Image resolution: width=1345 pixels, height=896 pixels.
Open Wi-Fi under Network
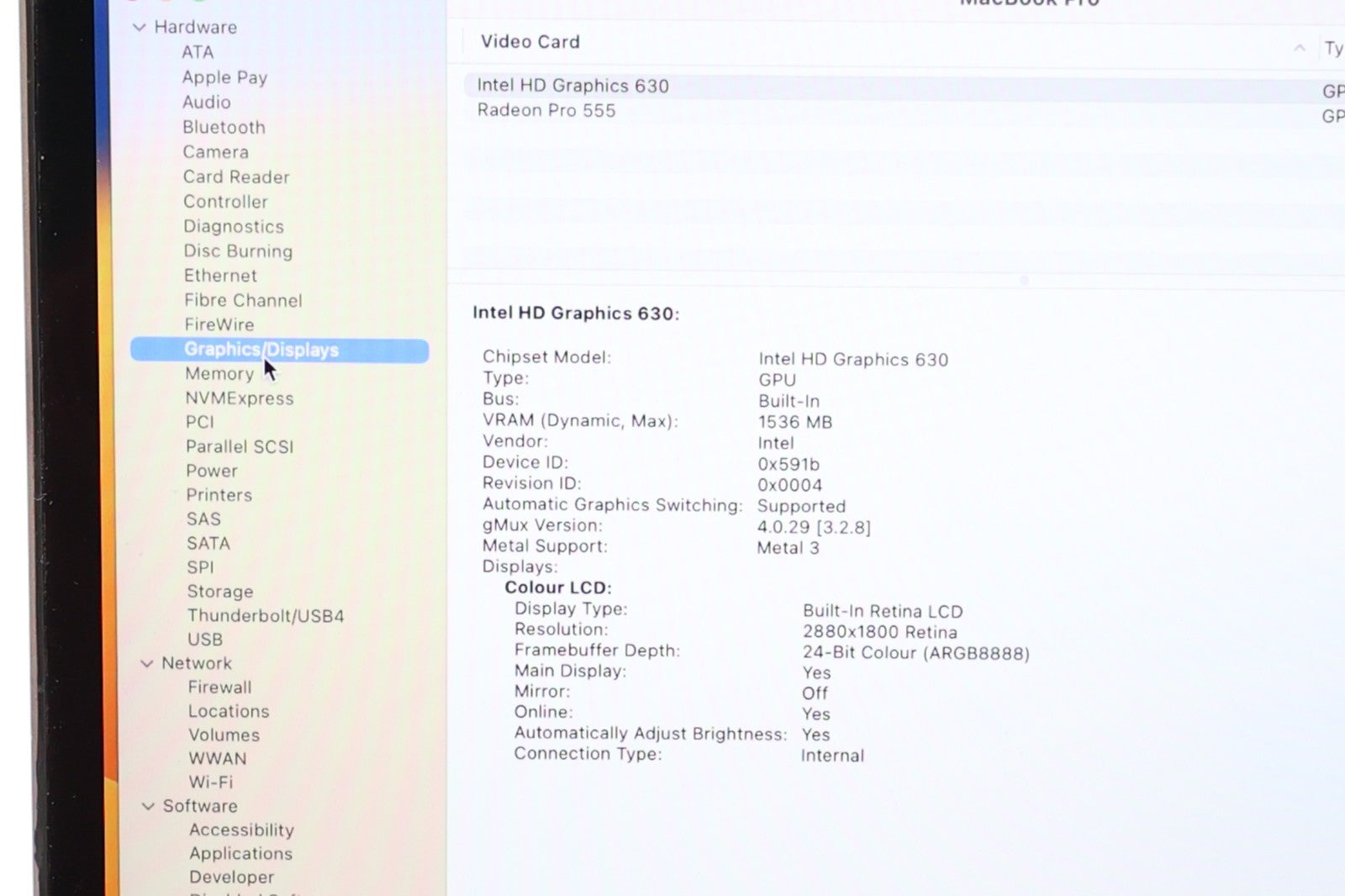210,783
